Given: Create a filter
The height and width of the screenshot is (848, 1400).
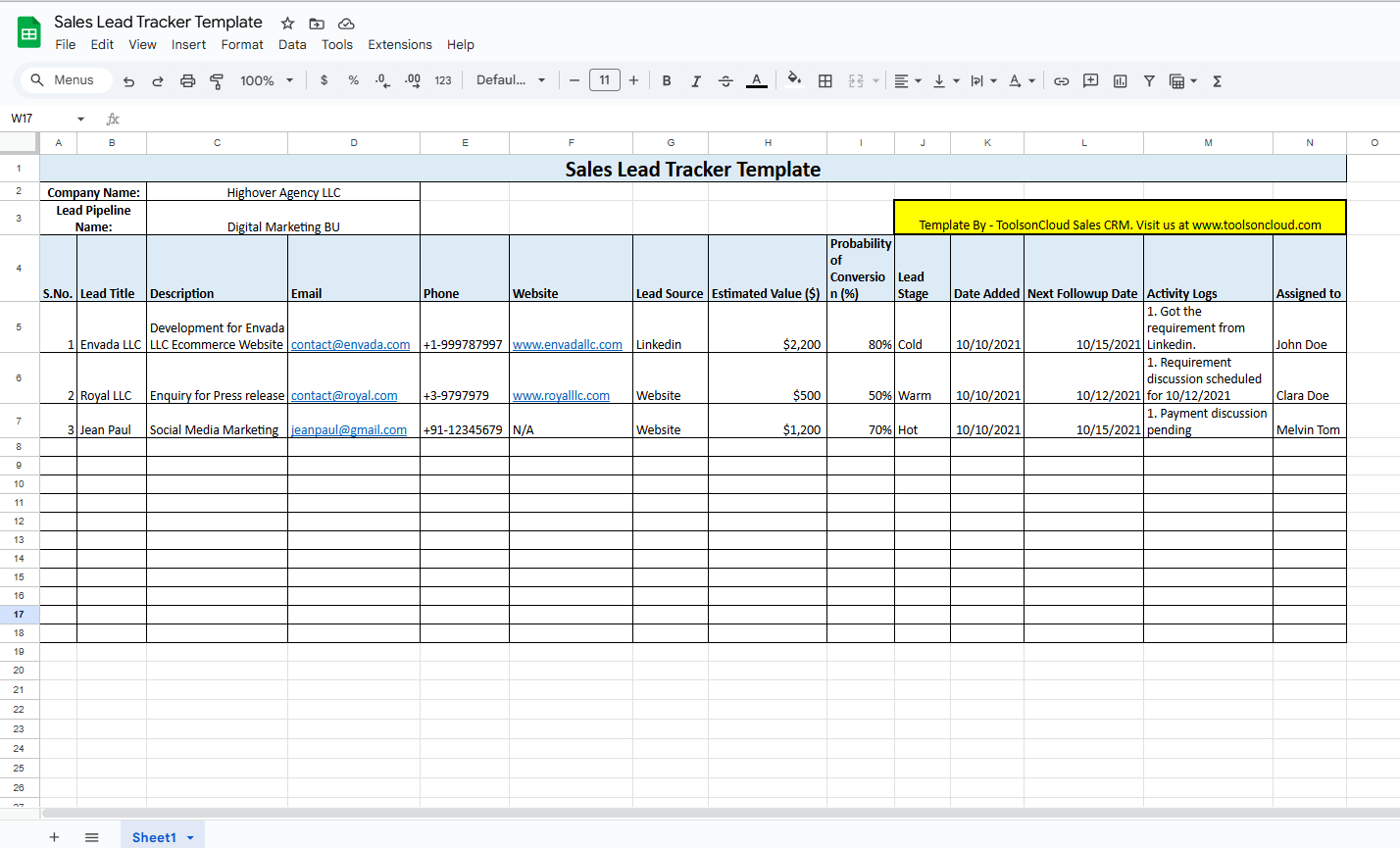Looking at the screenshot, I should (1149, 80).
